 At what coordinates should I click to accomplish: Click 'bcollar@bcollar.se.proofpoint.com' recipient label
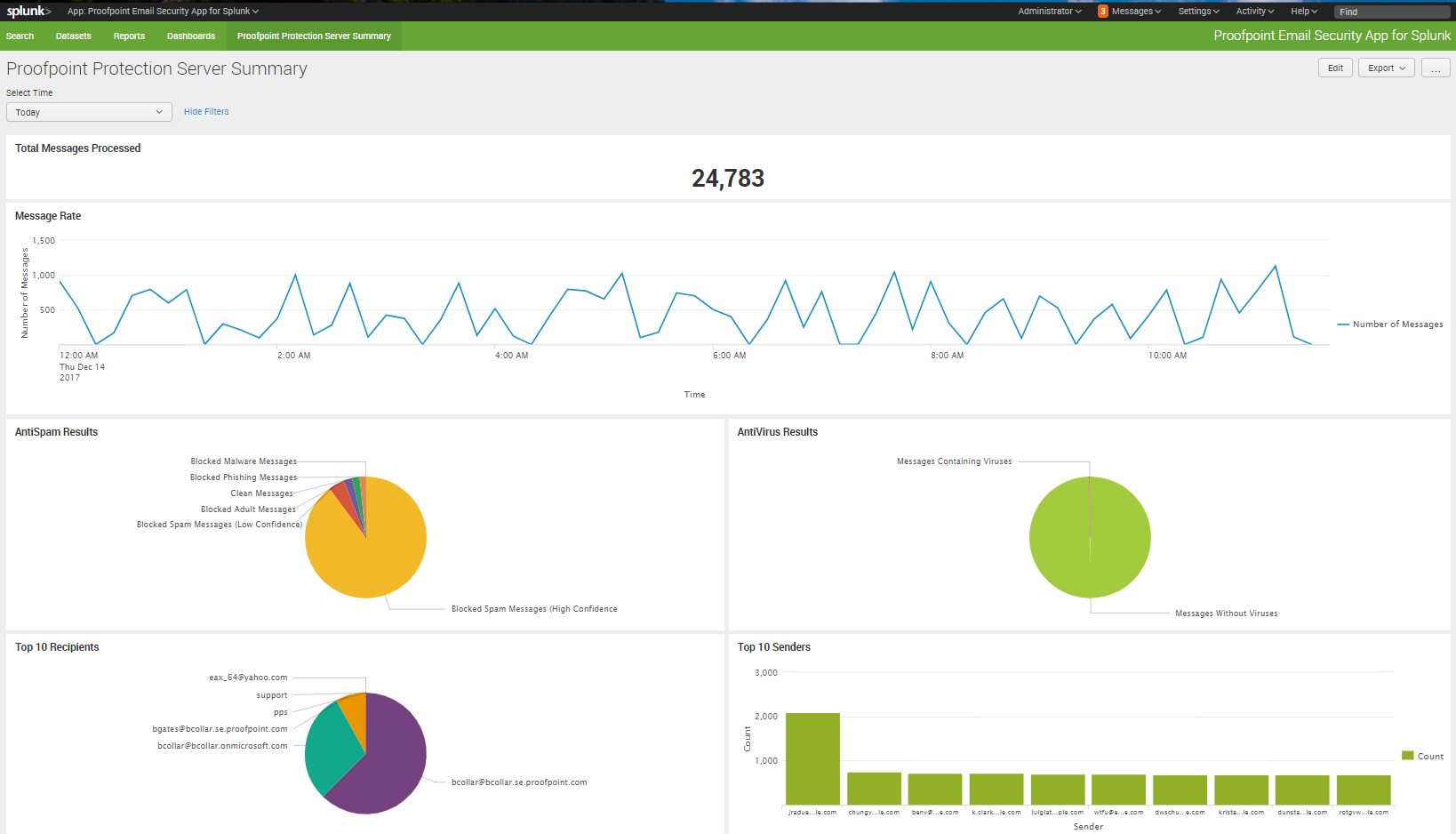click(519, 782)
